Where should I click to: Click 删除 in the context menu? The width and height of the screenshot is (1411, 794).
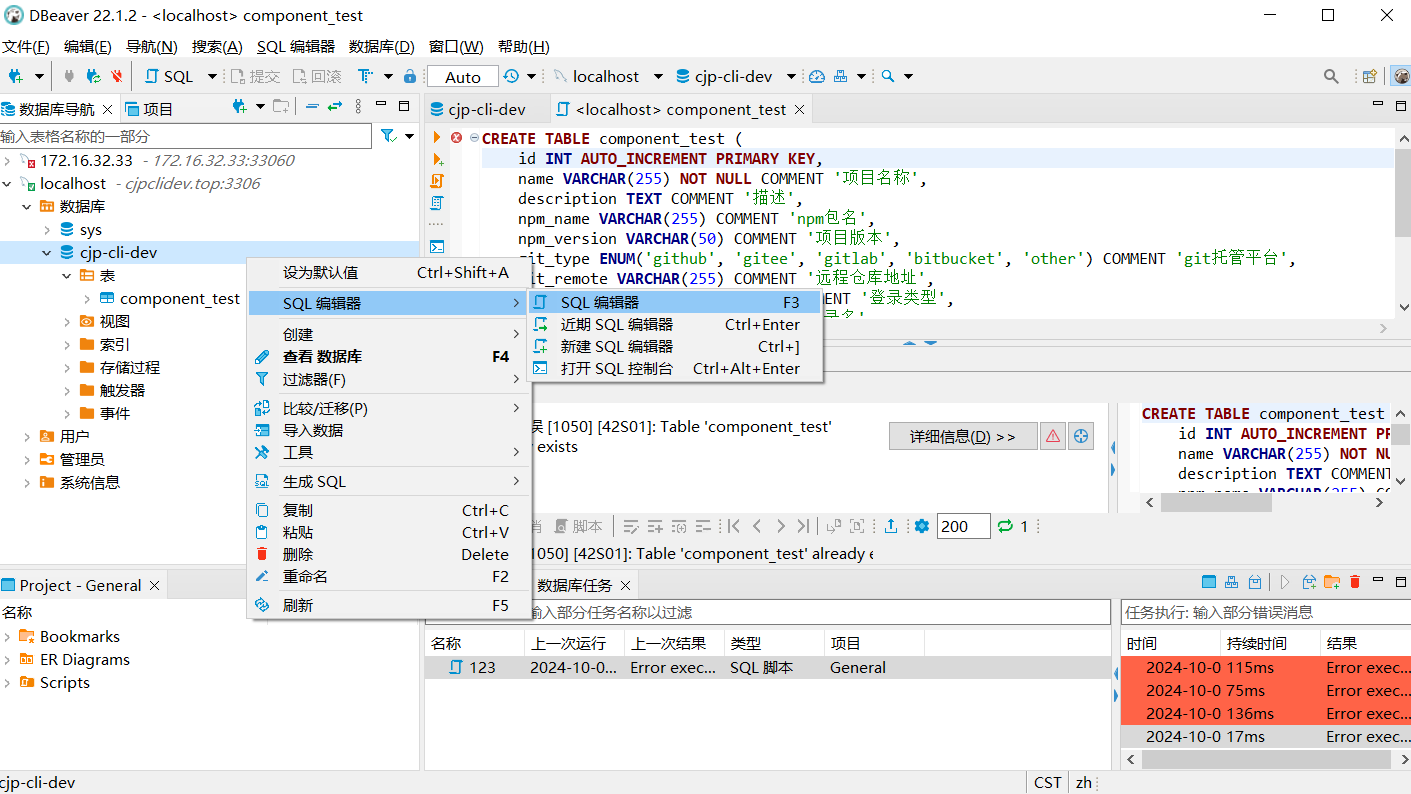[388, 554]
